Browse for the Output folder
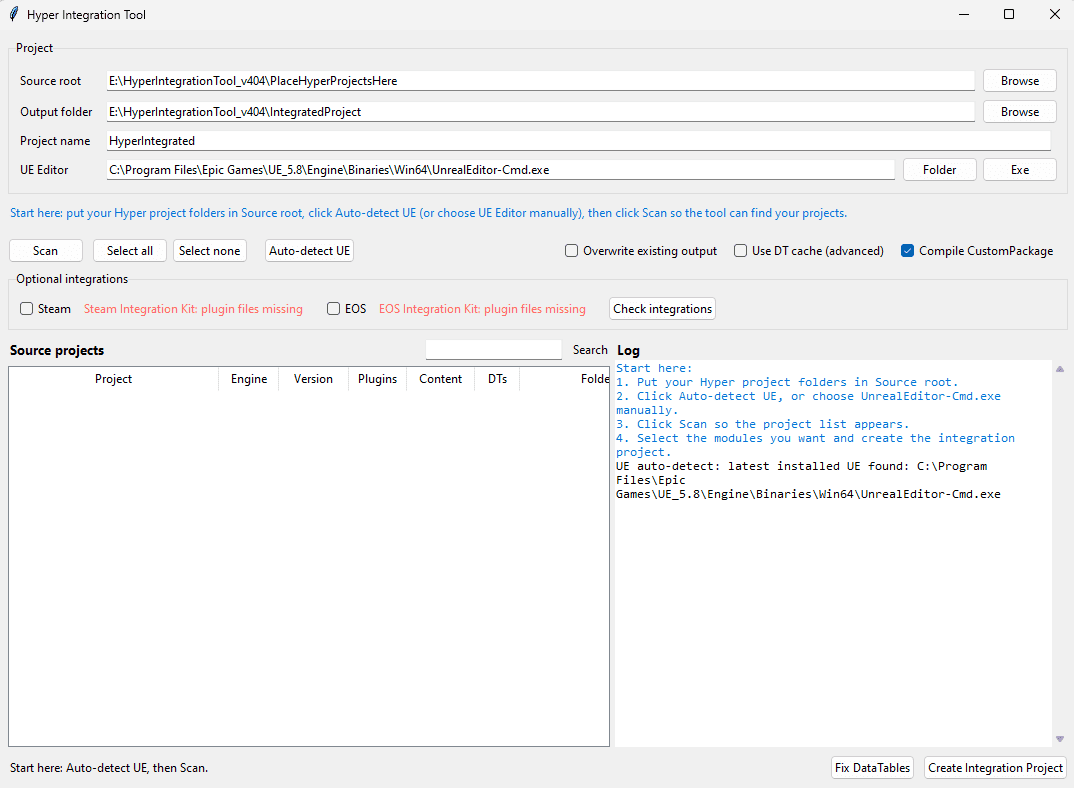This screenshot has width=1074, height=788. pos(1020,112)
